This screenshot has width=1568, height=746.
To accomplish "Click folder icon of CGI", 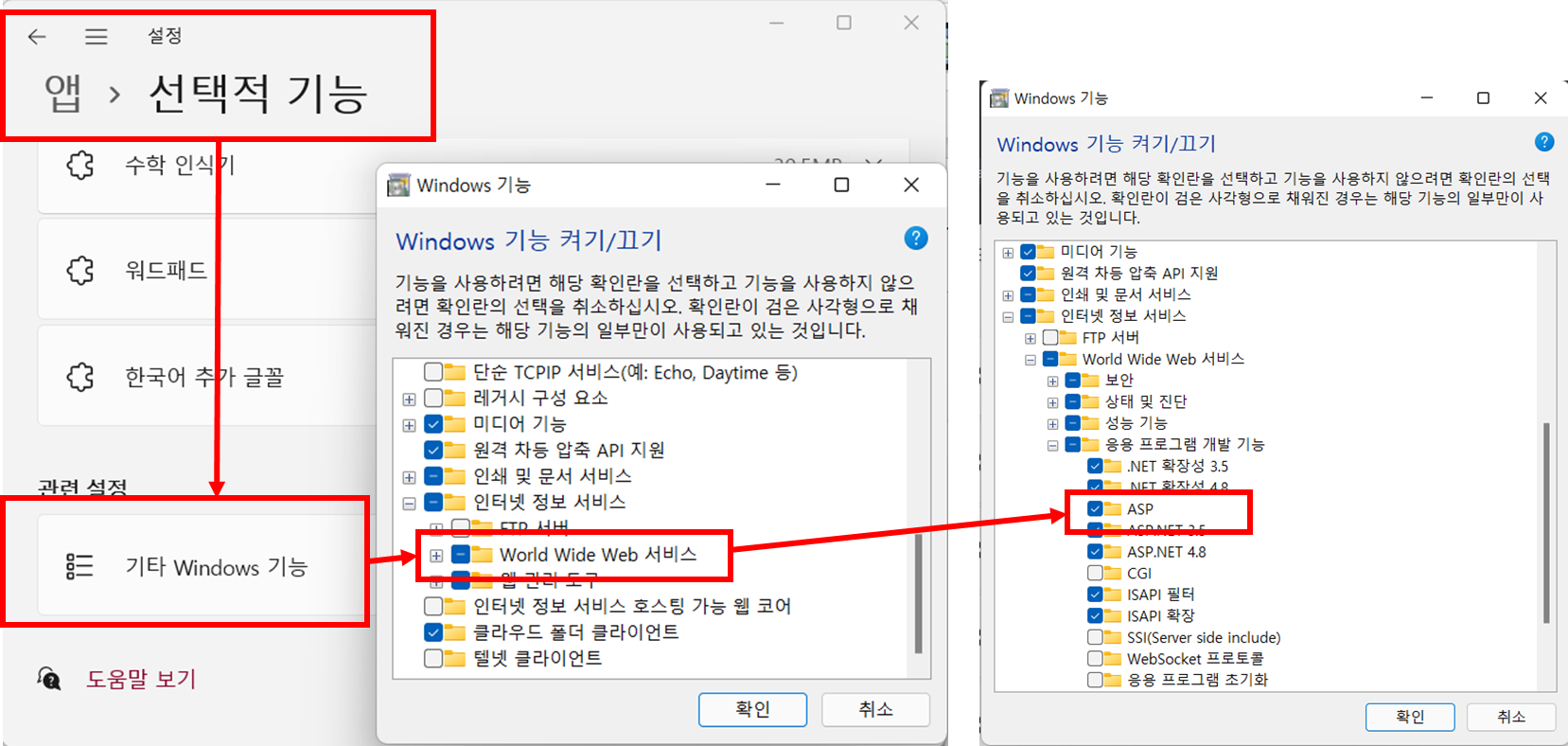I will (1112, 573).
